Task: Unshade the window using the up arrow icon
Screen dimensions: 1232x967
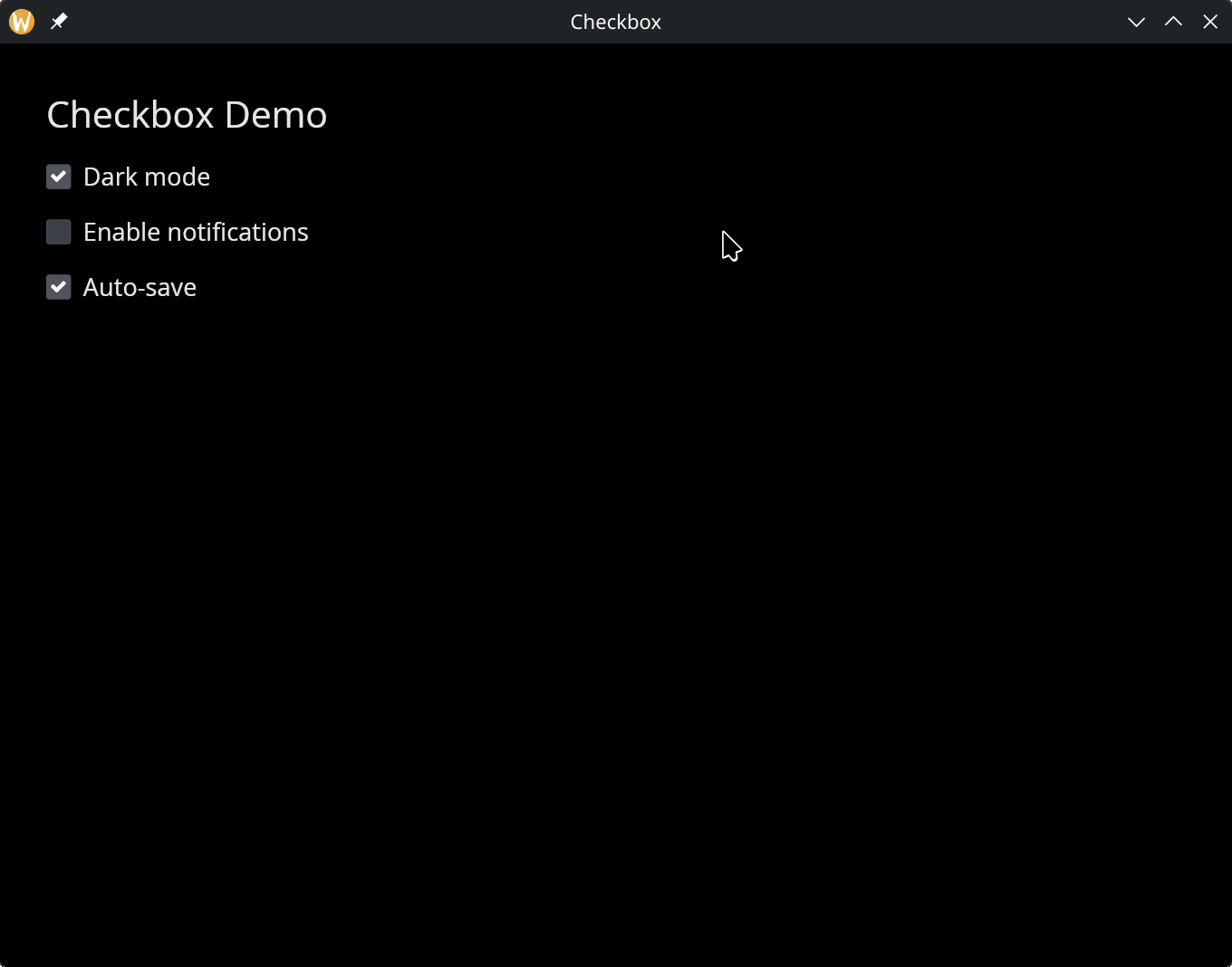Action: pos(1172,21)
